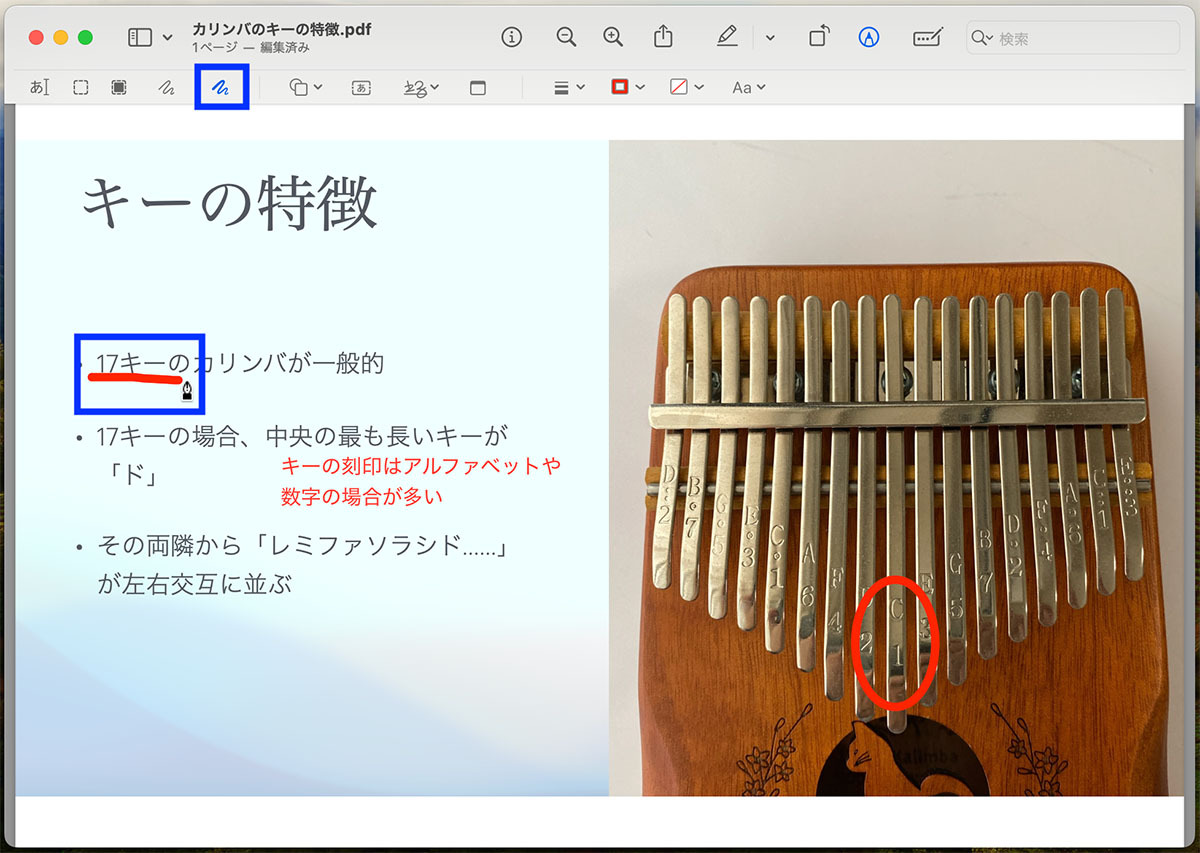Viewport: 1200px width, 853px height.
Task: Show the document info inspector
Action: [x=512, y=37]
